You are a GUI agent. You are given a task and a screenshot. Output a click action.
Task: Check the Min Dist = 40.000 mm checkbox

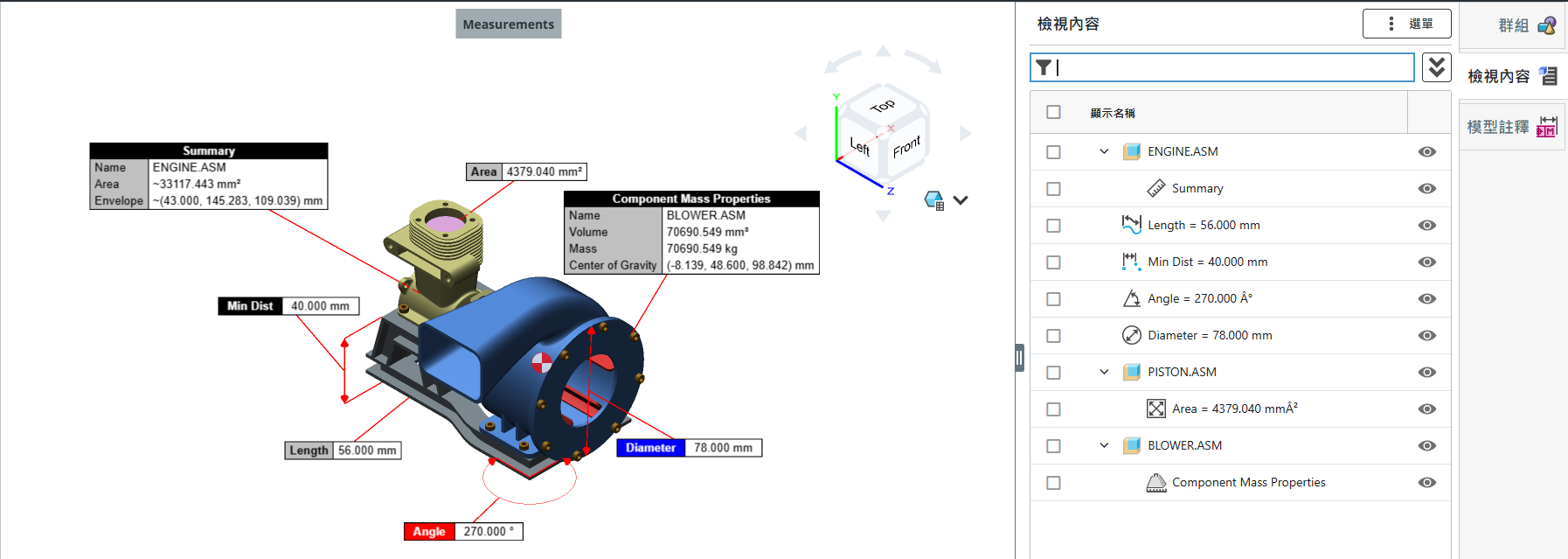click(x=1053, y=262)
